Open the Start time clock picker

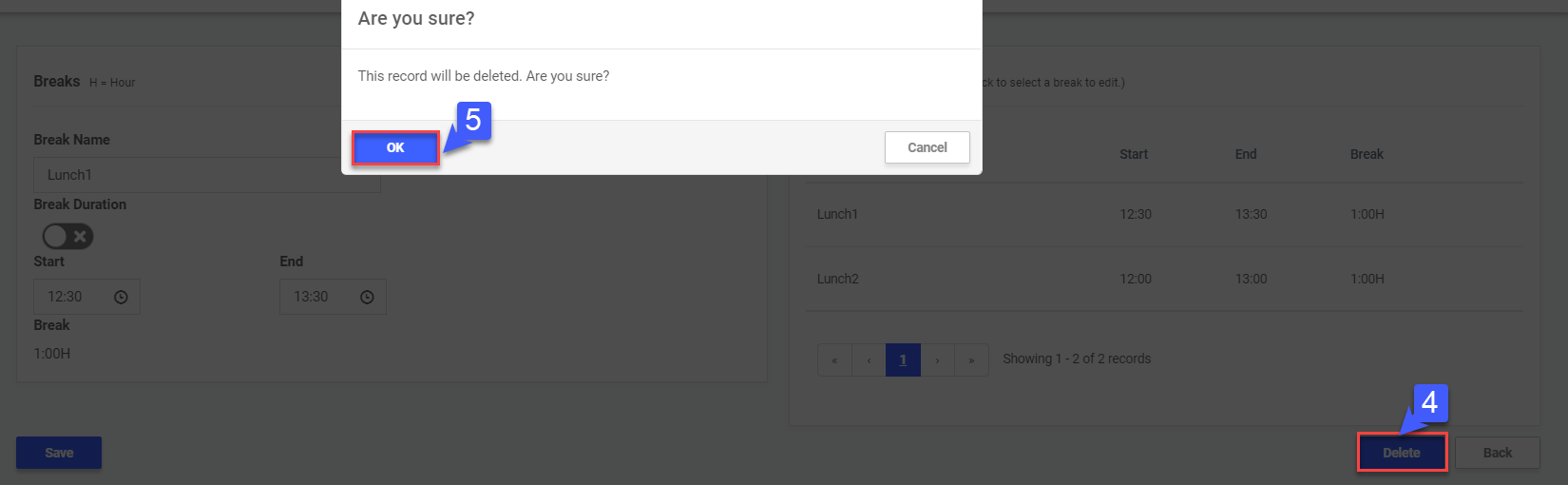[x=121, y=298]
